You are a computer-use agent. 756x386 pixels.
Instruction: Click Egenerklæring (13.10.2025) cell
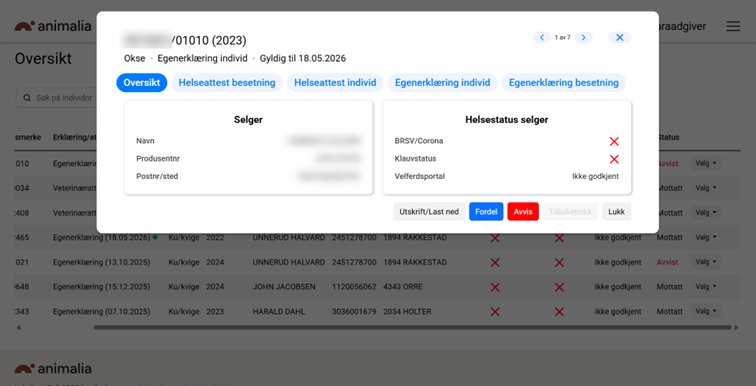[x=101, y=262]
